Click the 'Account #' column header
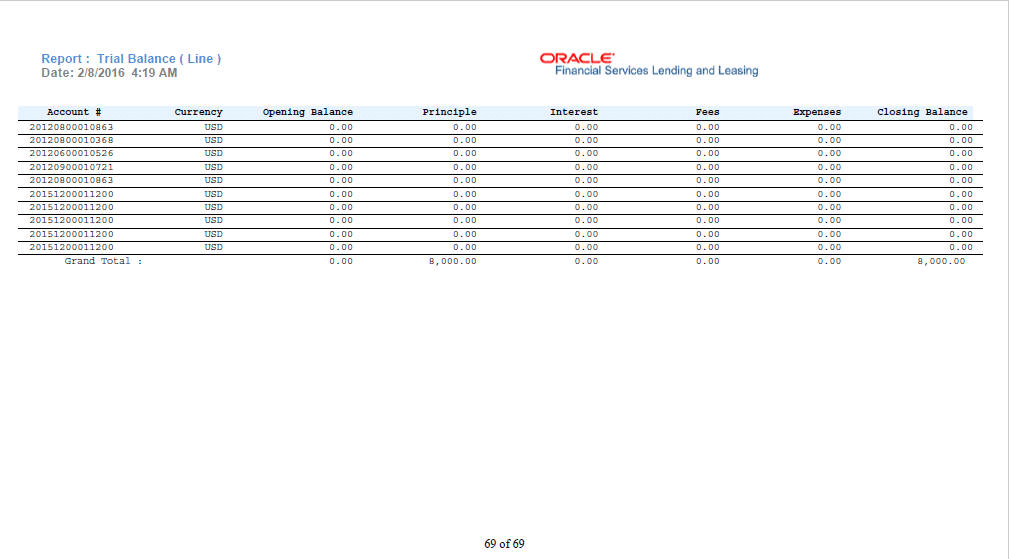This screenshot has width=1009, height=559. (74, 112)
